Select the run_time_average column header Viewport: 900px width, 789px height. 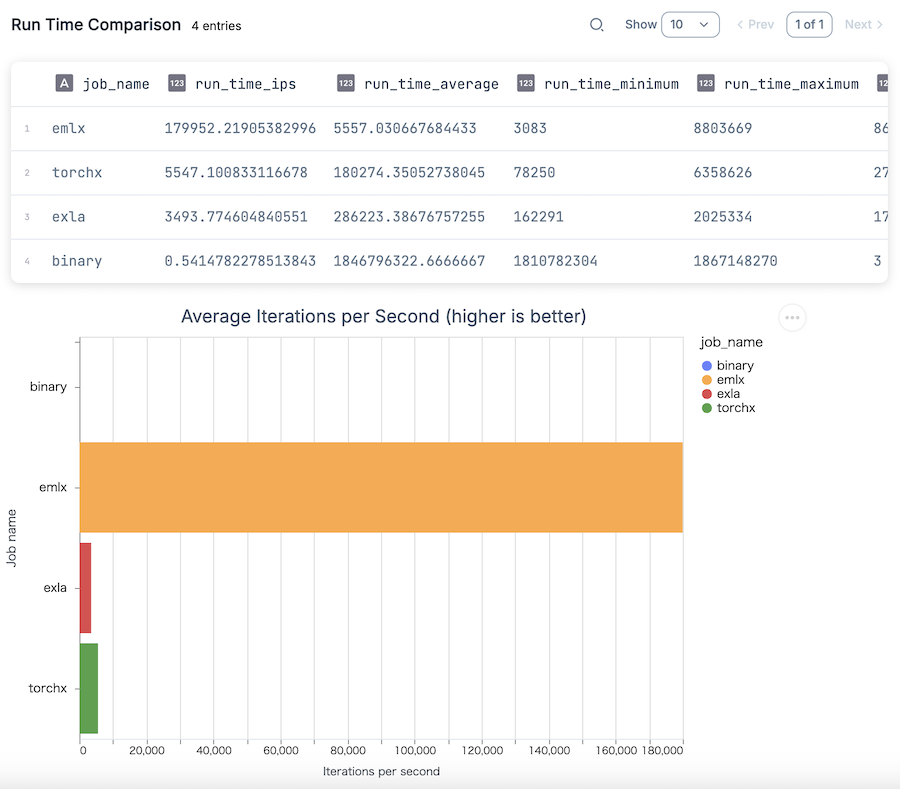pyautogui.click(x=431, y=84)
